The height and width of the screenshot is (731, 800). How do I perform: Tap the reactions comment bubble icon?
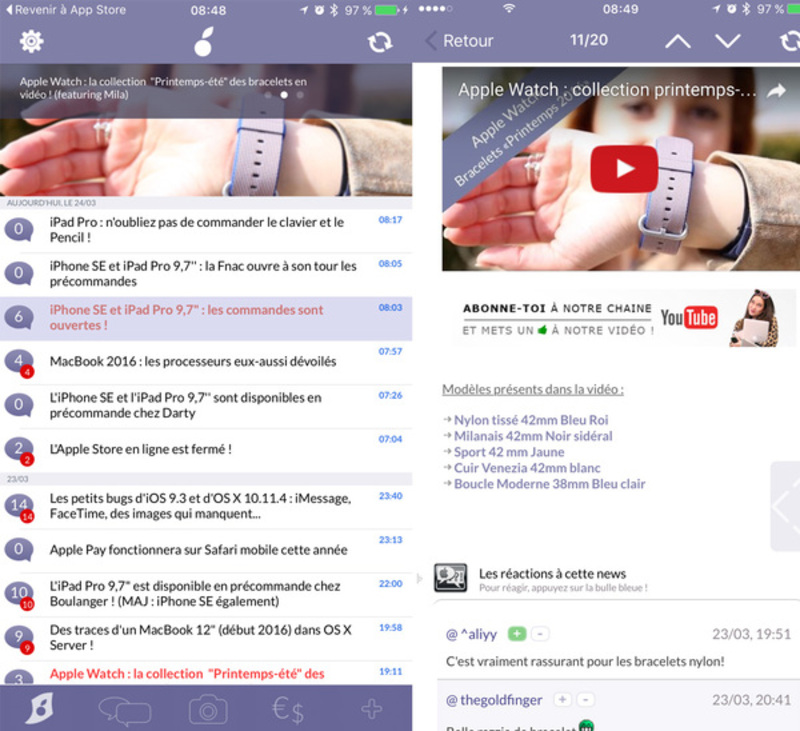450,577
